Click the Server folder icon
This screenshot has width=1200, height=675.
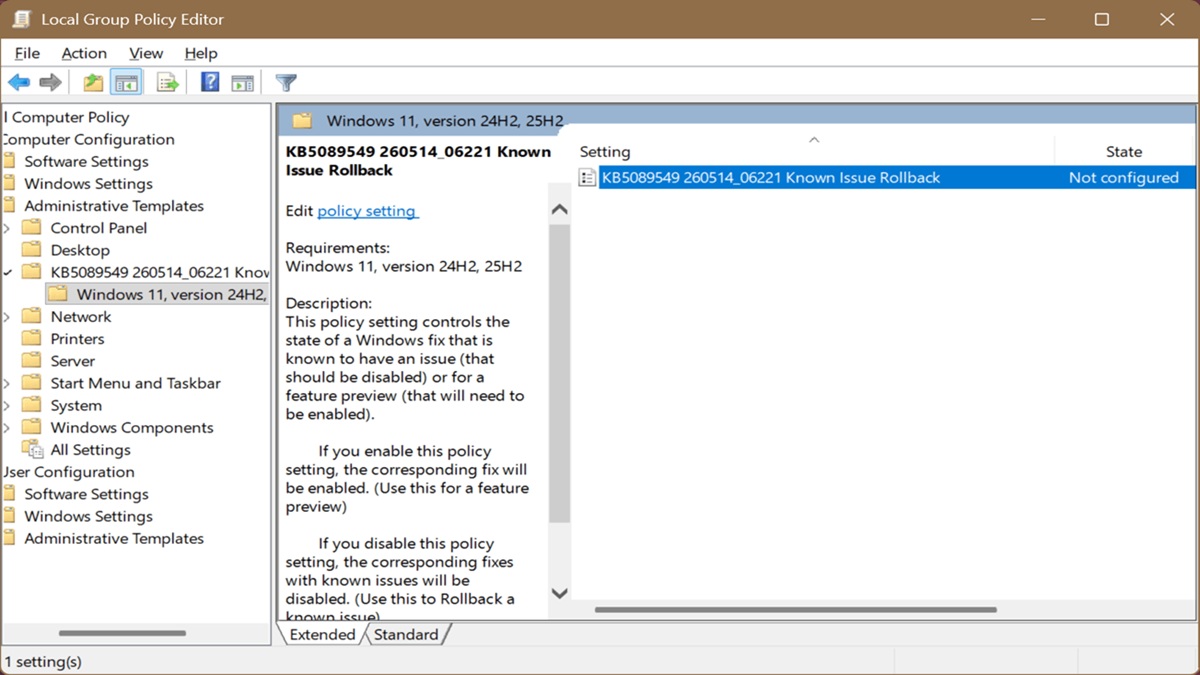[32, 361]
